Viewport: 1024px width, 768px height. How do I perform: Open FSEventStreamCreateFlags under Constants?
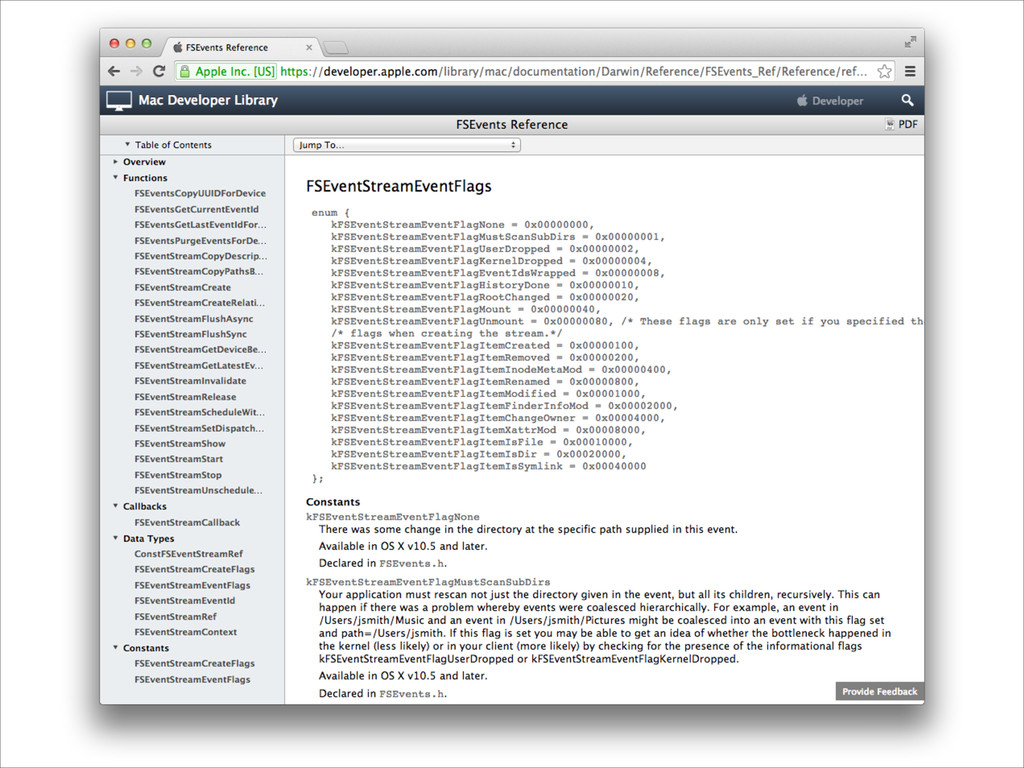[195, 664]
